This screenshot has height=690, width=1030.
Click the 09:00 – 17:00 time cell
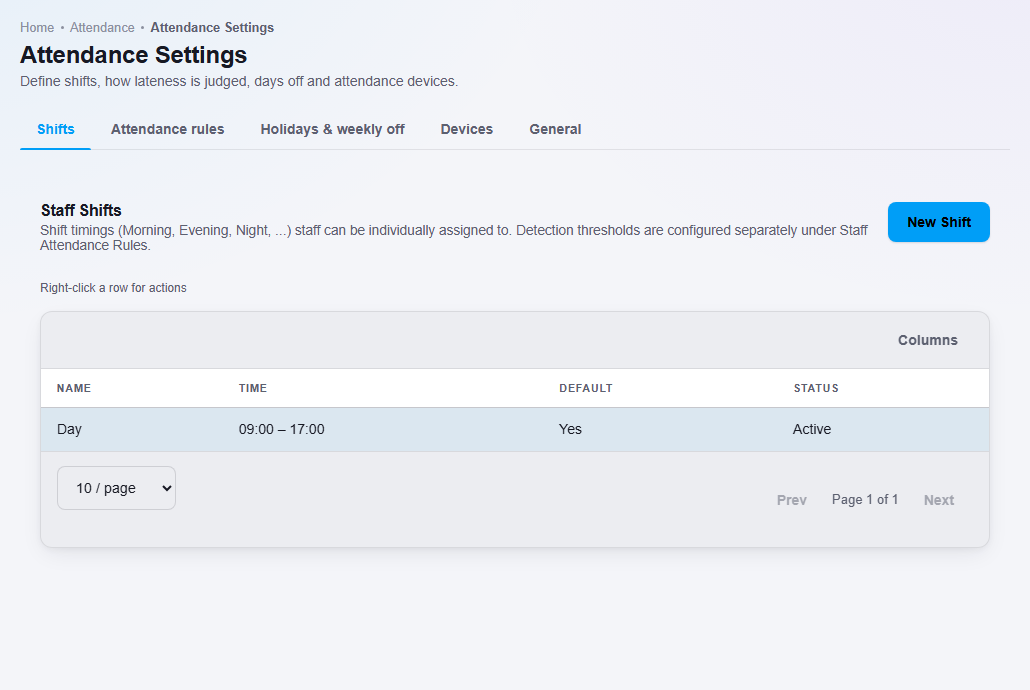click(282, 430)
